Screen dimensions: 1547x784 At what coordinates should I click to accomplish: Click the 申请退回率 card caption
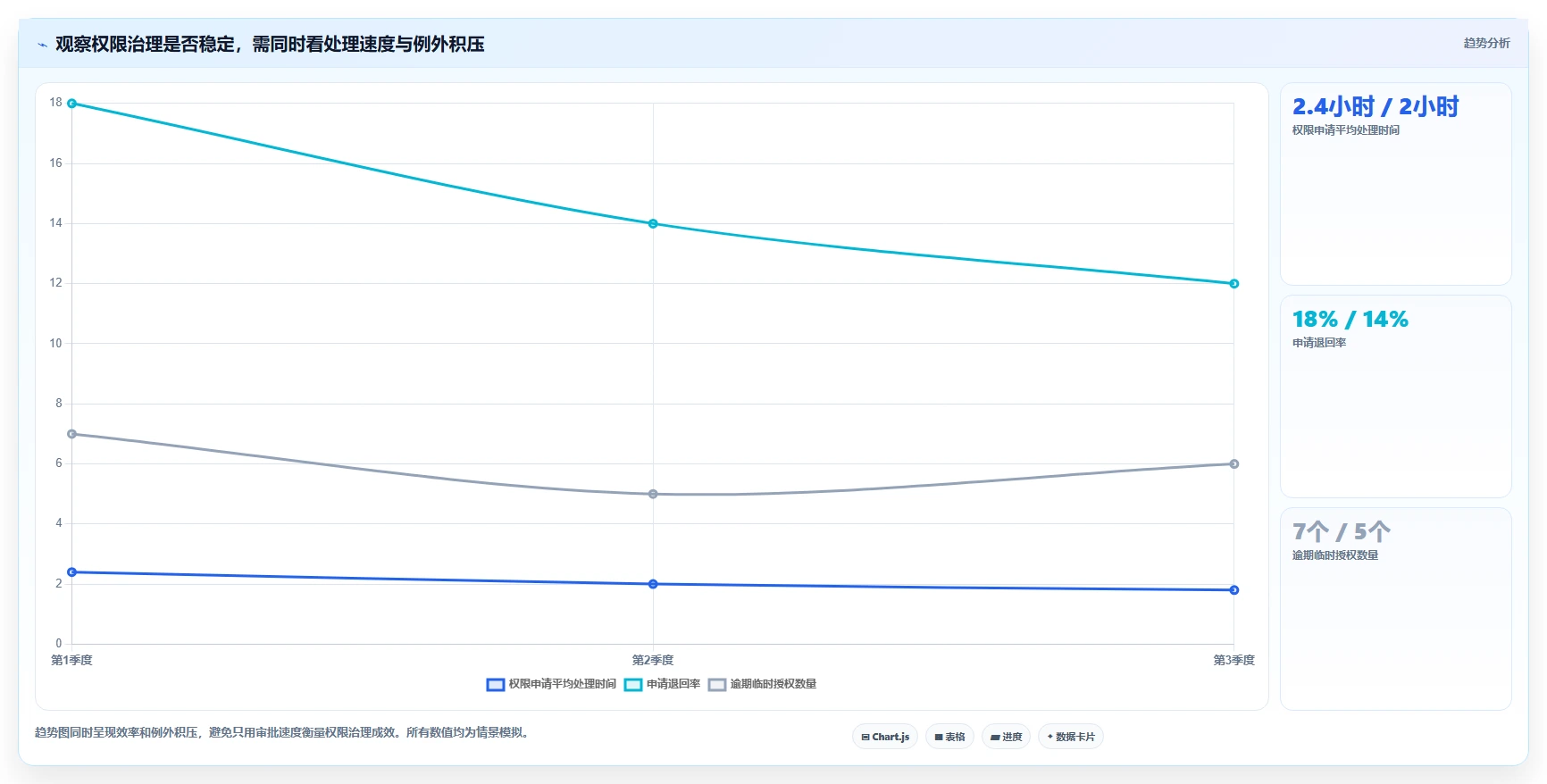tap(1319, 343)
